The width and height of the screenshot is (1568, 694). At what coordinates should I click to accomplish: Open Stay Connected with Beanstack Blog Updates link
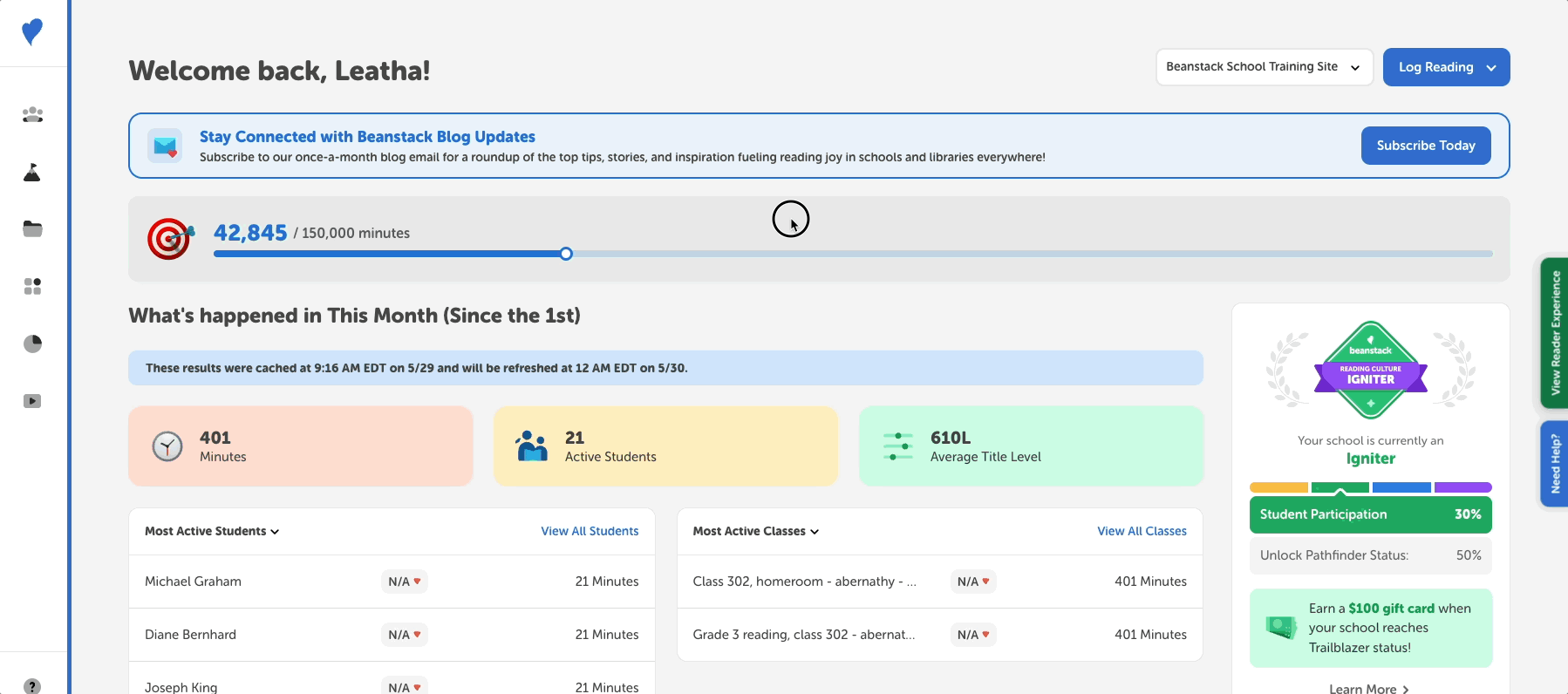367,137
